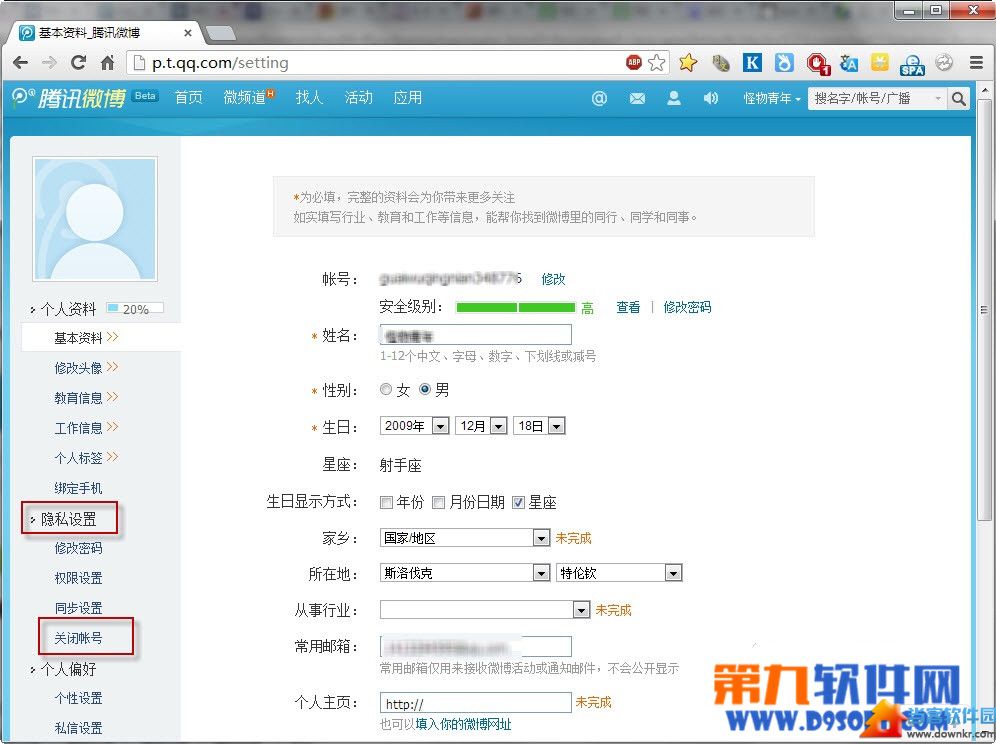Viewport: 996px width, 744px height.
Task: Close the 基本资料 browser tab
Action: 188,33
